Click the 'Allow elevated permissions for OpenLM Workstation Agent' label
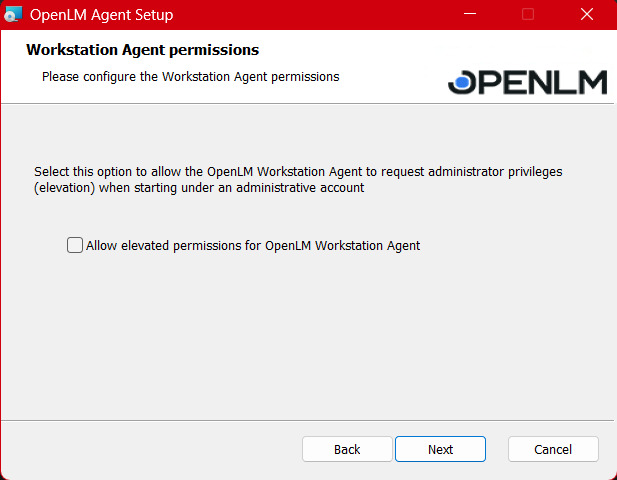 pyautogui.click(x=253, y=245)
